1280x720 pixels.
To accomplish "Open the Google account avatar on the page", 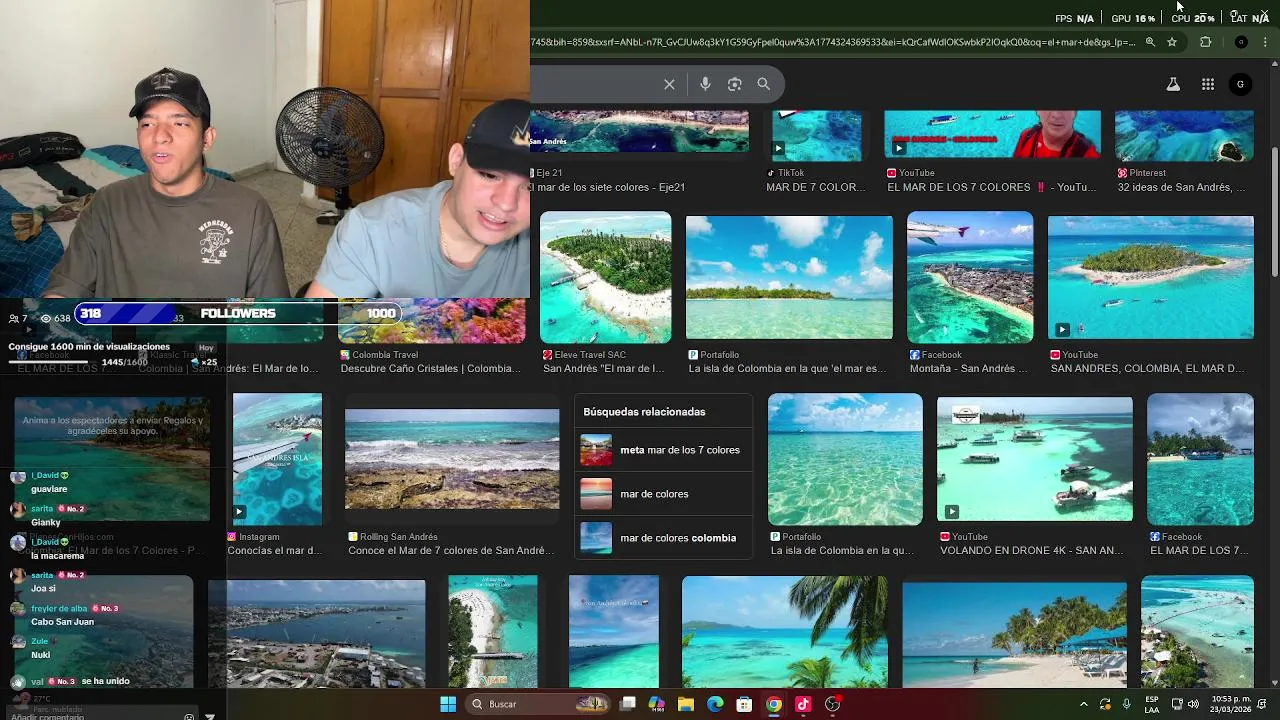I will (1240, 84).
